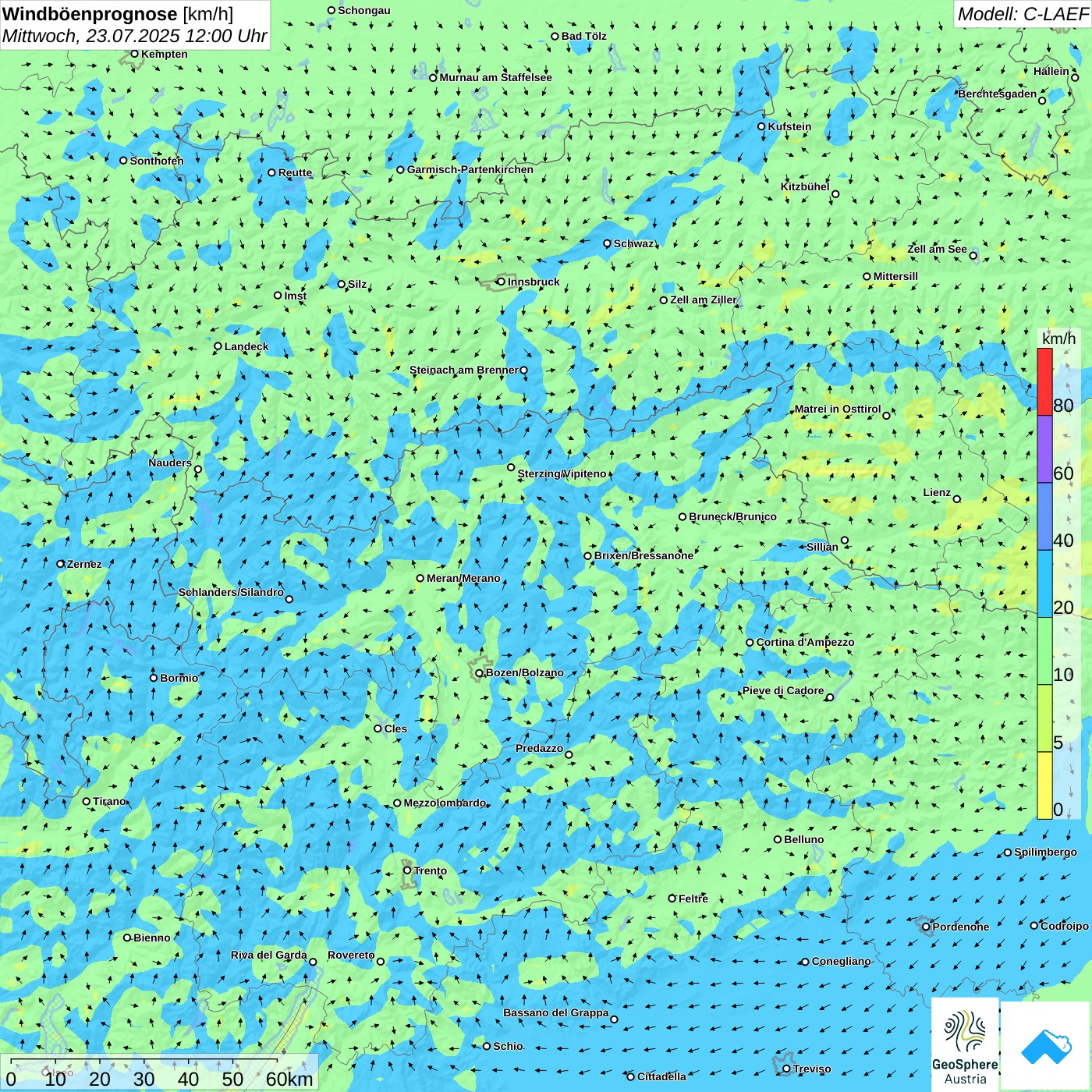
Task: Click the 60km scale bar label
Action: [289, 1079]
